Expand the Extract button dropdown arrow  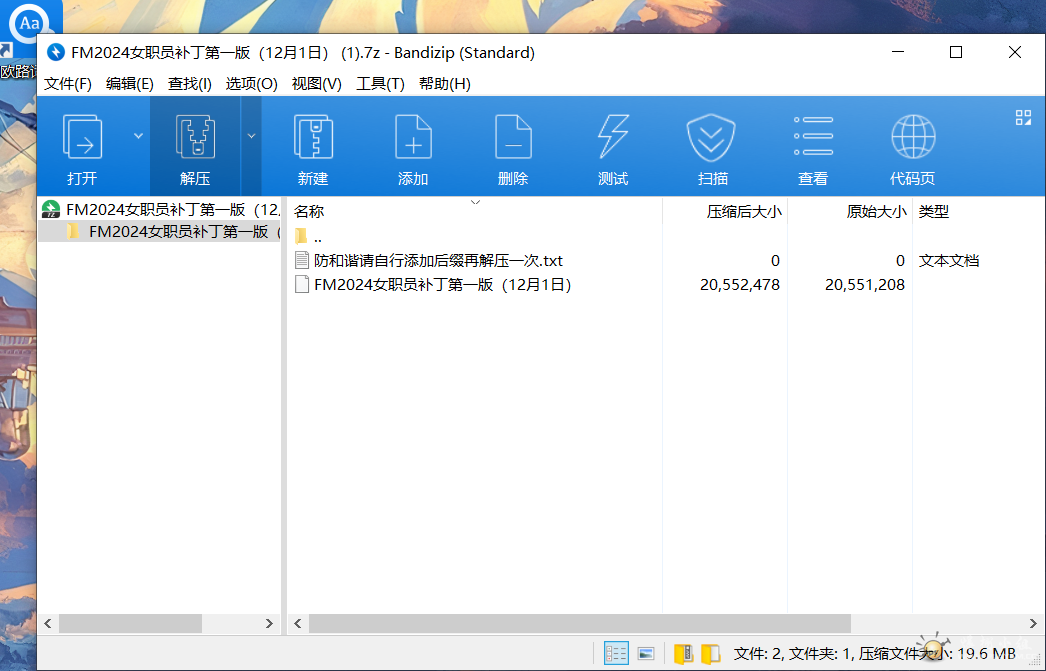pyautogui.click(x=251, y=136)
